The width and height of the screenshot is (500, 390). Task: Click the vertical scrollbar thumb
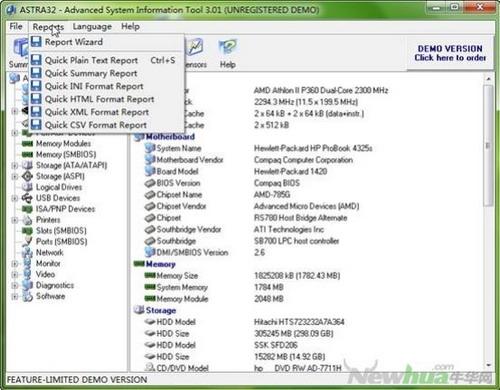pyautogui.click(x=488, y=145)
